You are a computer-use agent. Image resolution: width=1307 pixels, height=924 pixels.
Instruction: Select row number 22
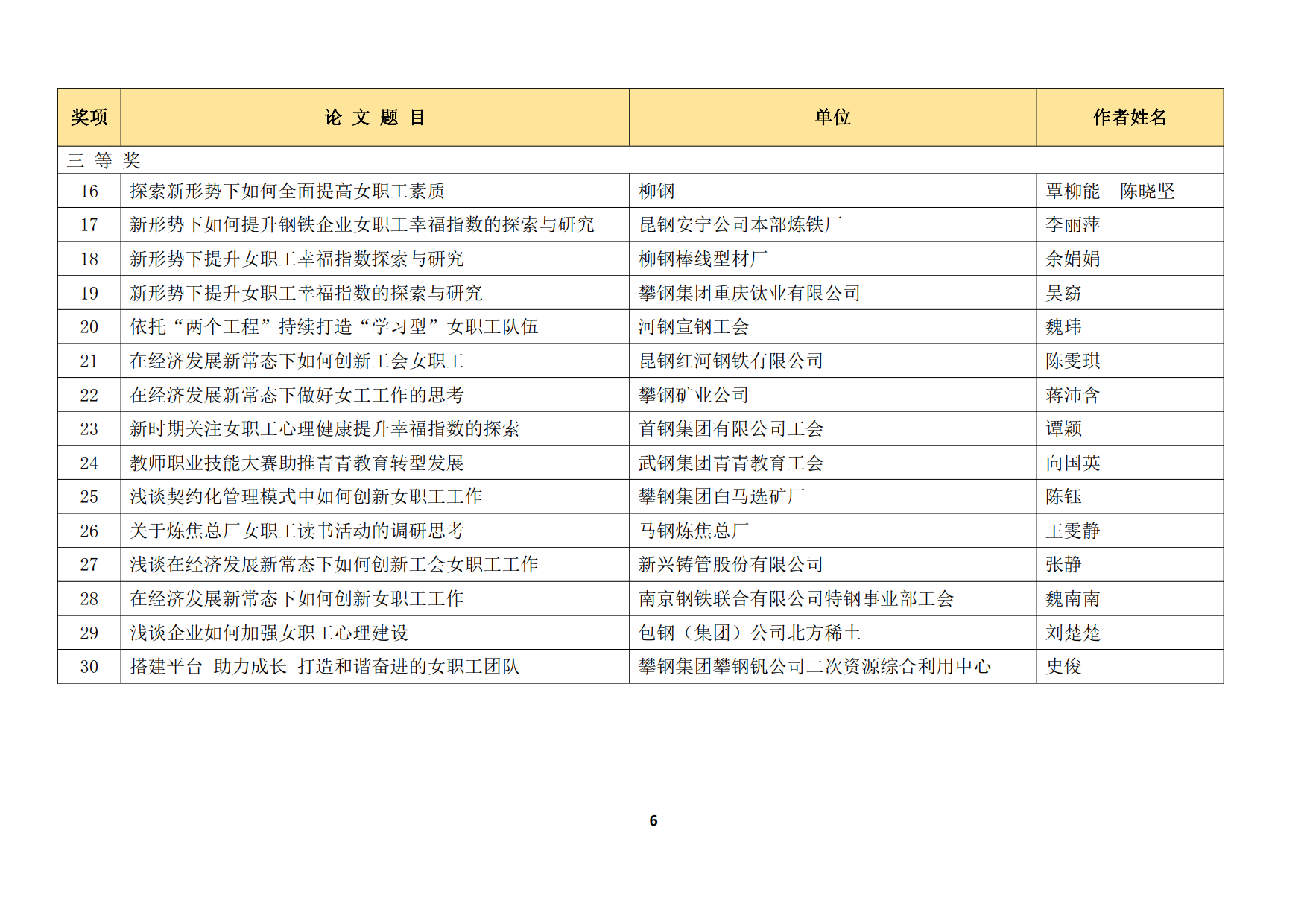89,396
